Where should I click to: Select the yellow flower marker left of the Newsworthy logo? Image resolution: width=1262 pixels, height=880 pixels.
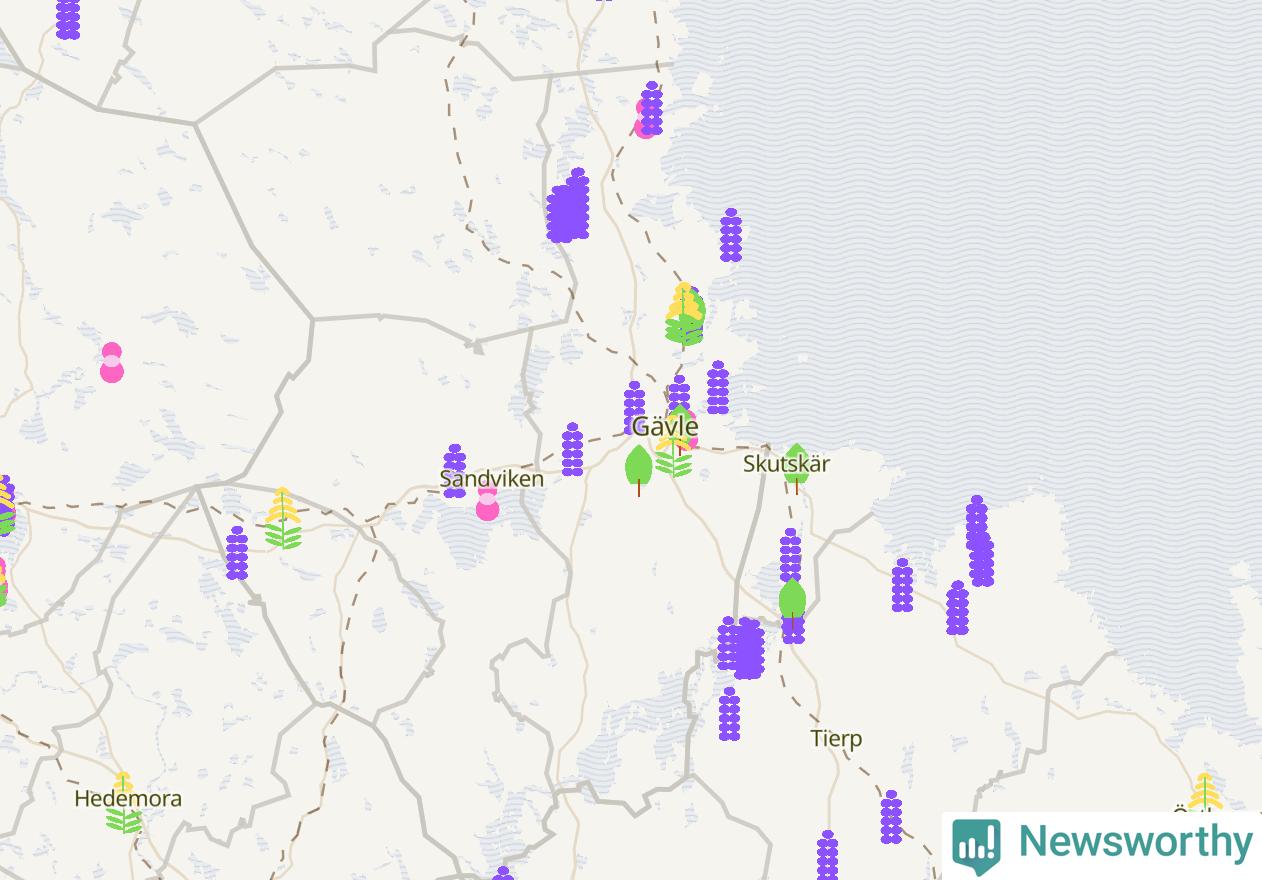pyautogui.click(x=1205, y=792)
